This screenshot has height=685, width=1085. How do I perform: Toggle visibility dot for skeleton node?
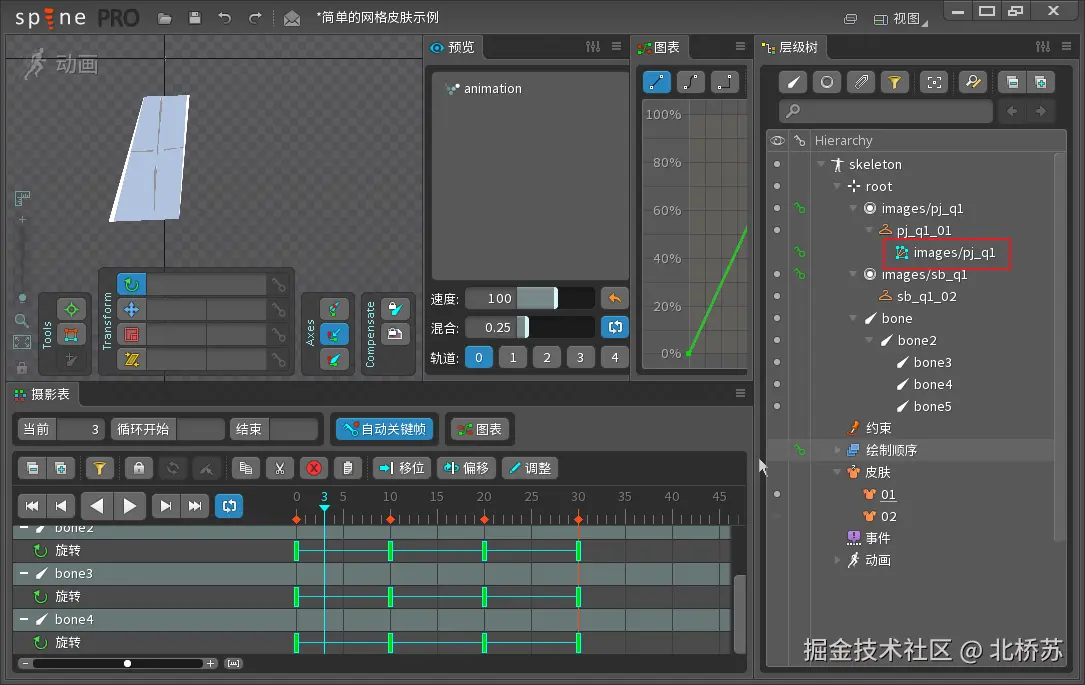click(776, 164)
